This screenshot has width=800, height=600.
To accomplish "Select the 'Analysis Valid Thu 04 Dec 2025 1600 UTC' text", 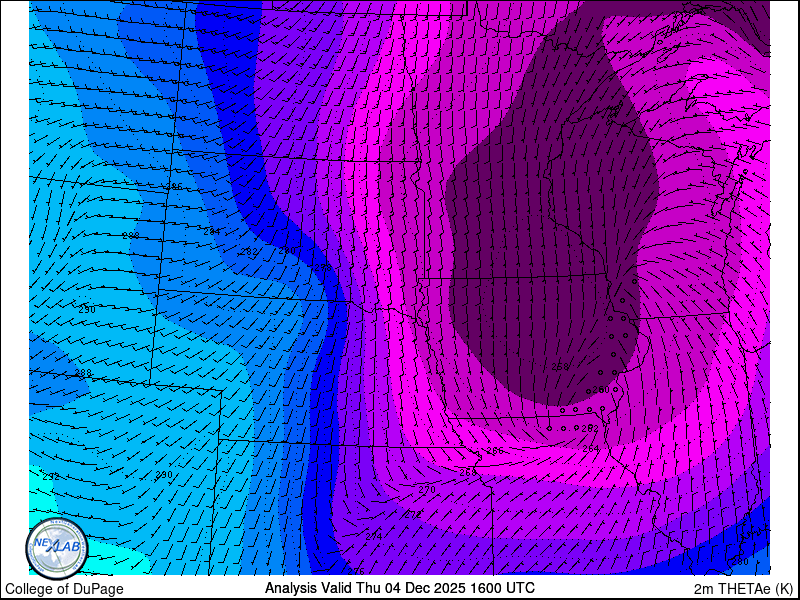I will click(x=399, y=587).
